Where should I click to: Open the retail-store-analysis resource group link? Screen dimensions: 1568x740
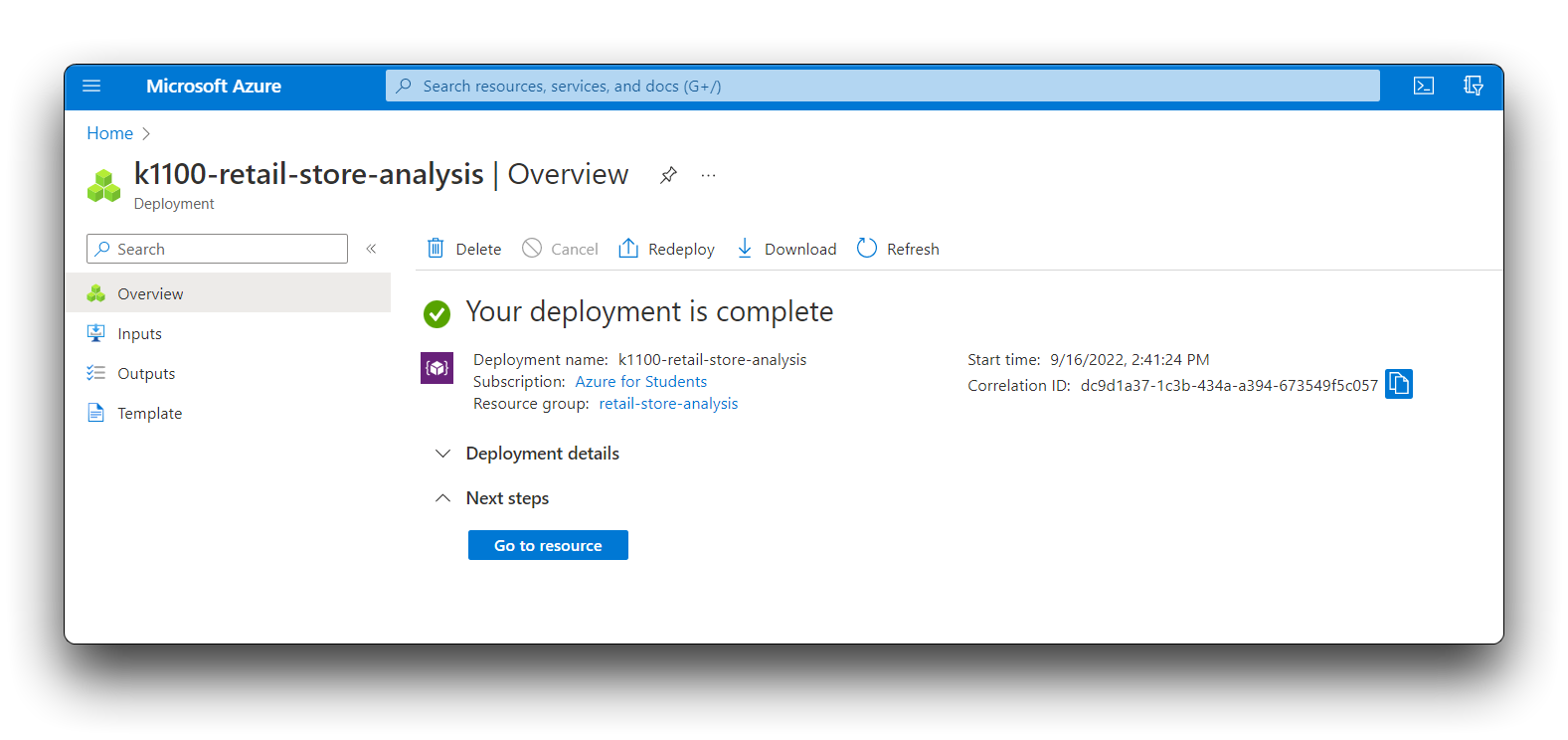(668, 404)
